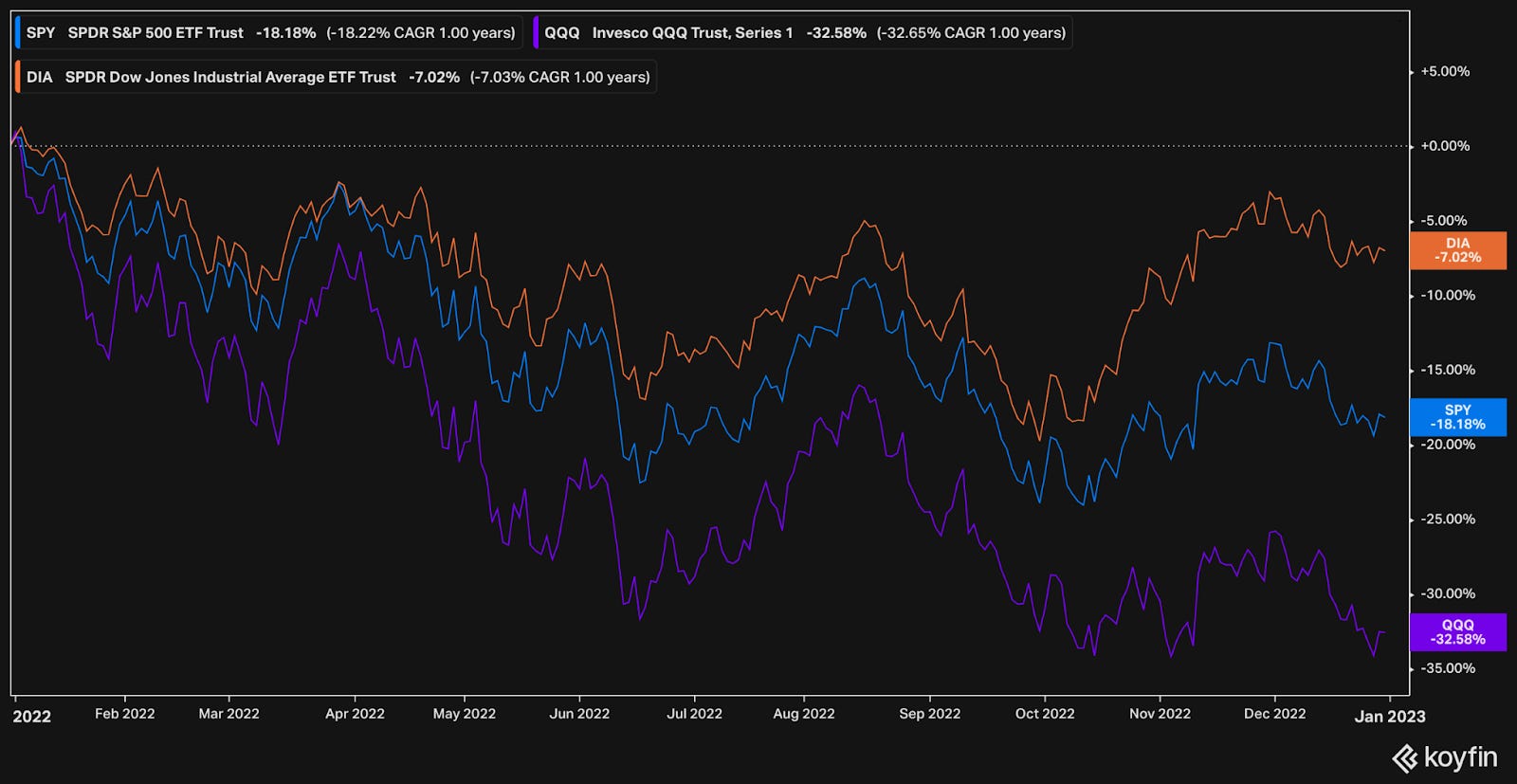1517x784 pixels.
Task: Click the +5.00% y-axis label
Action: (1445, 71)
